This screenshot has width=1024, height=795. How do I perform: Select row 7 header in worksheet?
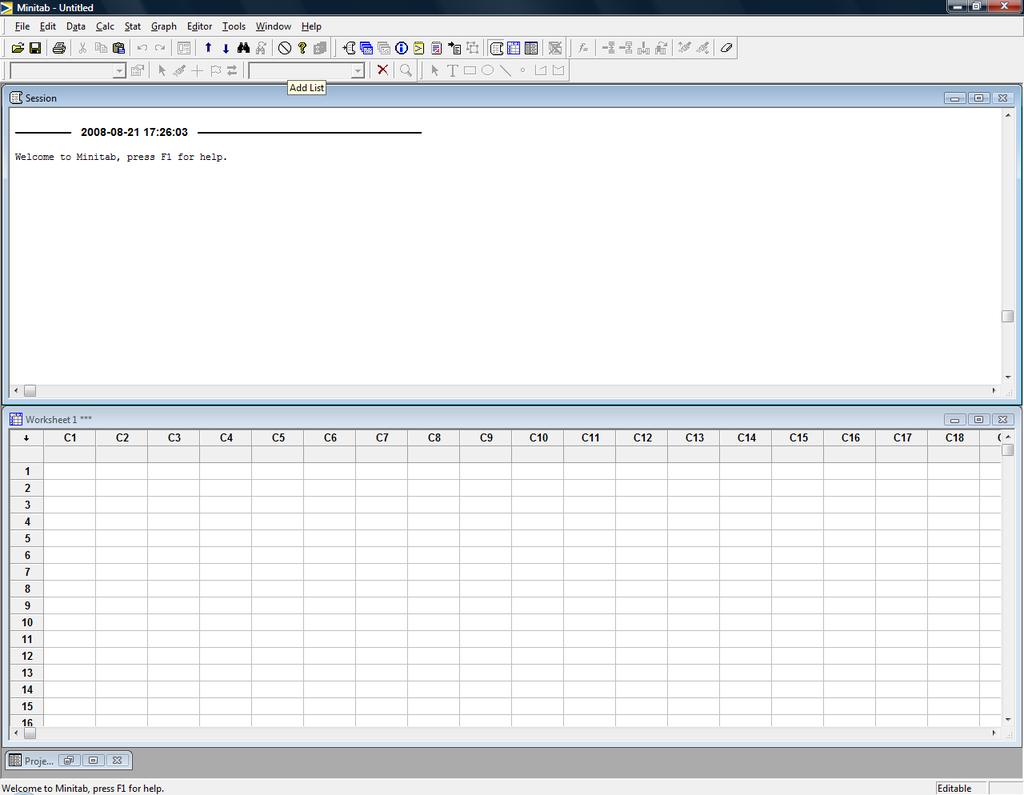(27, 572)
